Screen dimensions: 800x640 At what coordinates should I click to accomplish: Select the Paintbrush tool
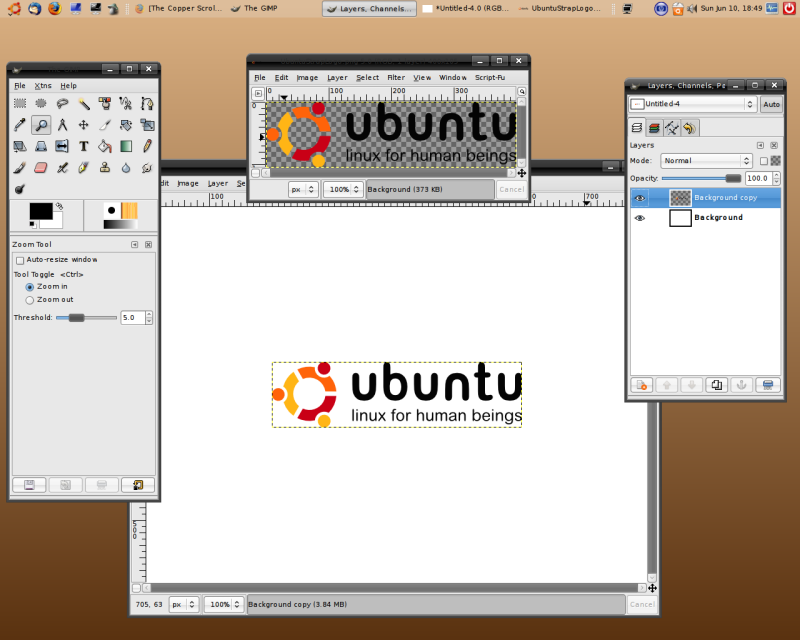click(20, 167)
